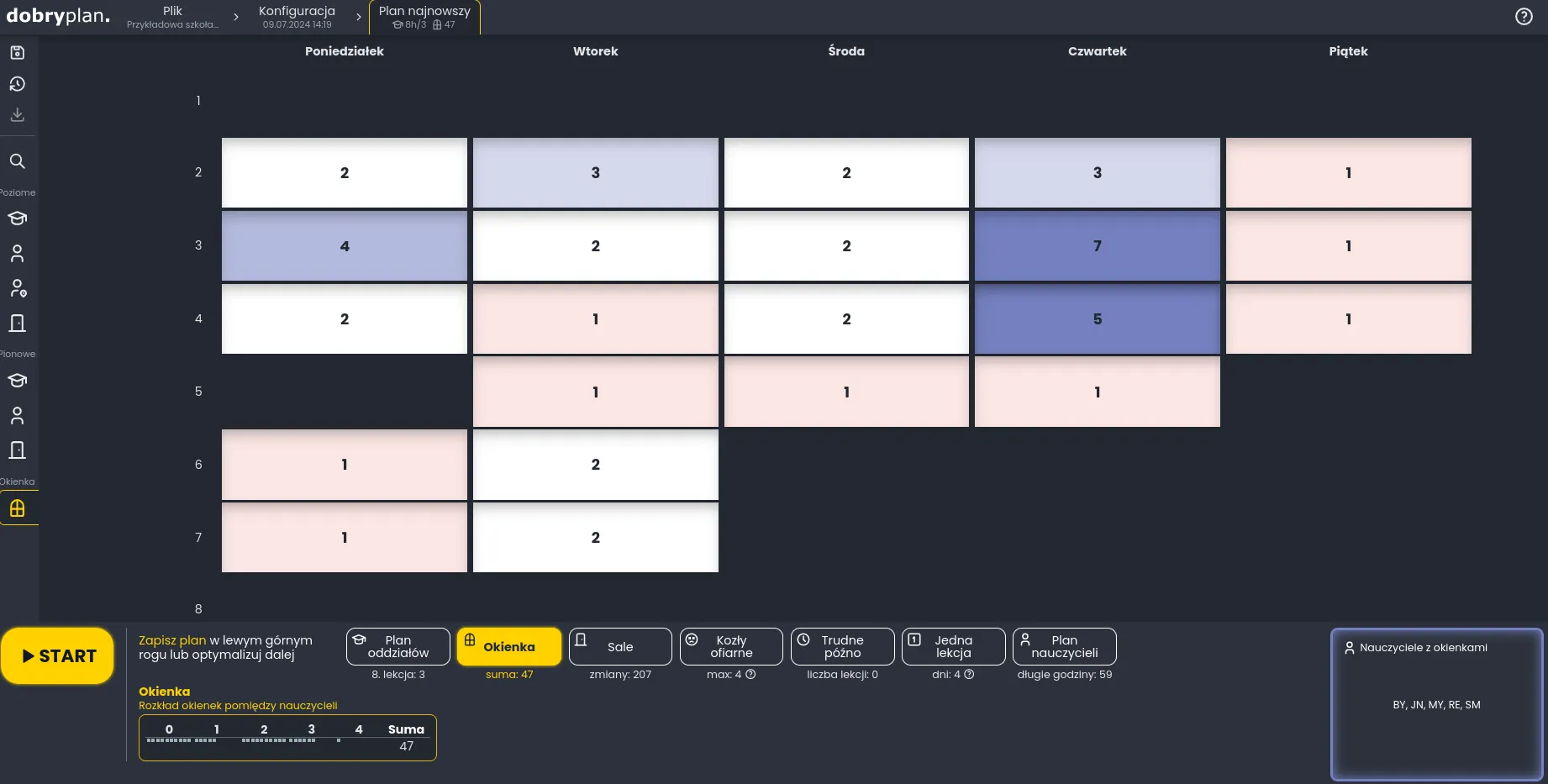Select the Kozły ofiarne criterion button

pyautogui.click(x=731, y=646)
